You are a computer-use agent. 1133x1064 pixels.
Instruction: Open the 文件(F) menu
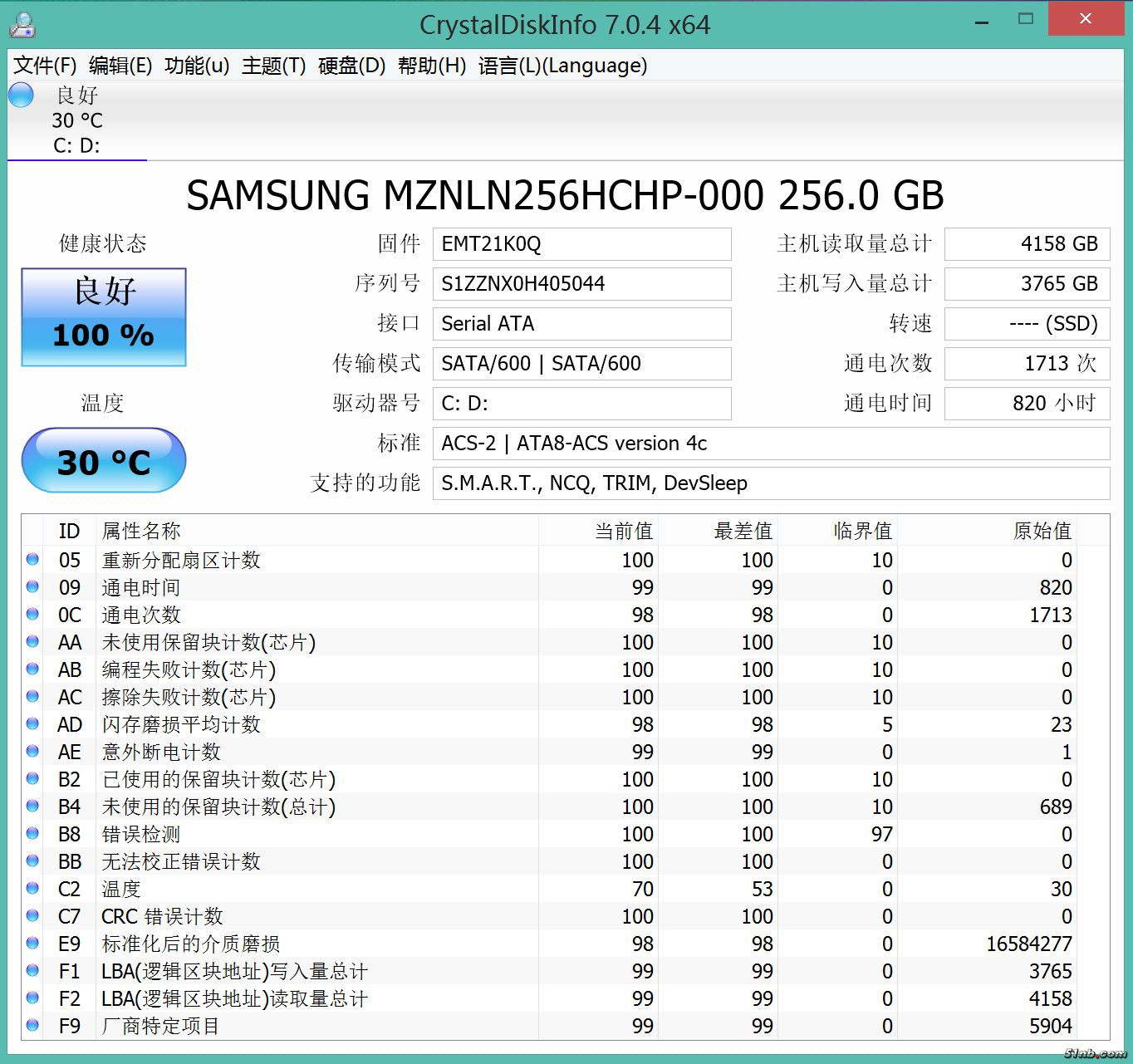point(45,66)
